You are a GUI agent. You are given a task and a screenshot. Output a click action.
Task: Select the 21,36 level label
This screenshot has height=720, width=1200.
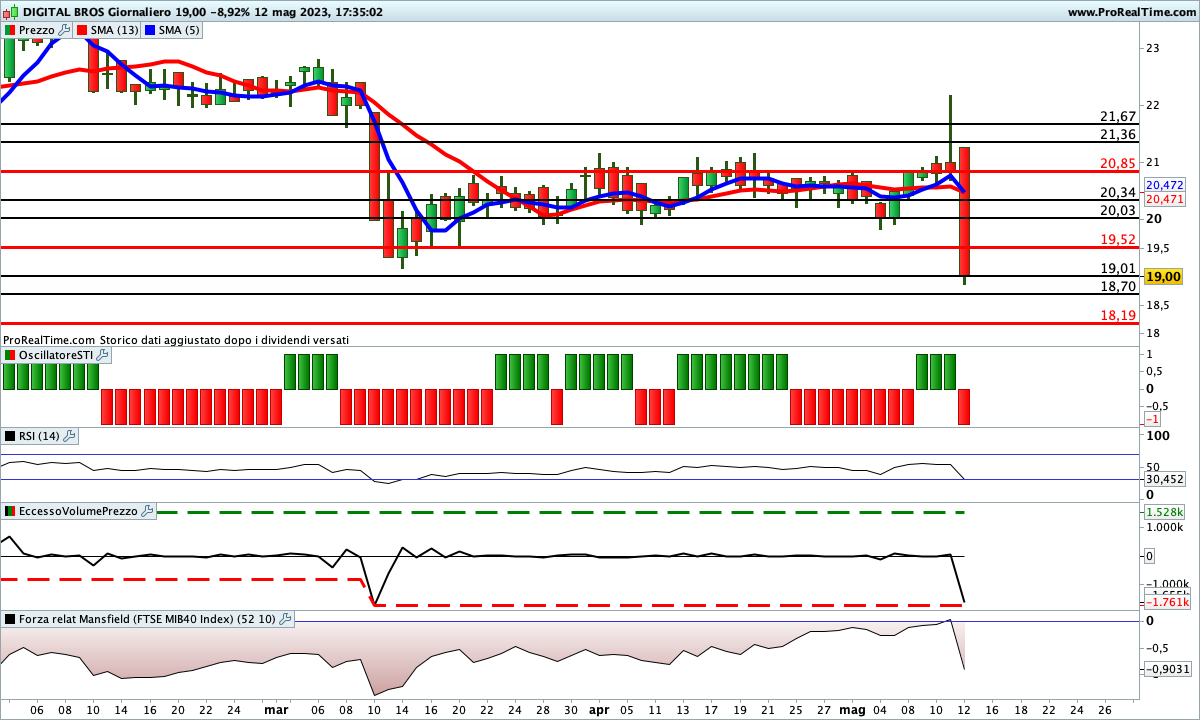point(1117,134)
